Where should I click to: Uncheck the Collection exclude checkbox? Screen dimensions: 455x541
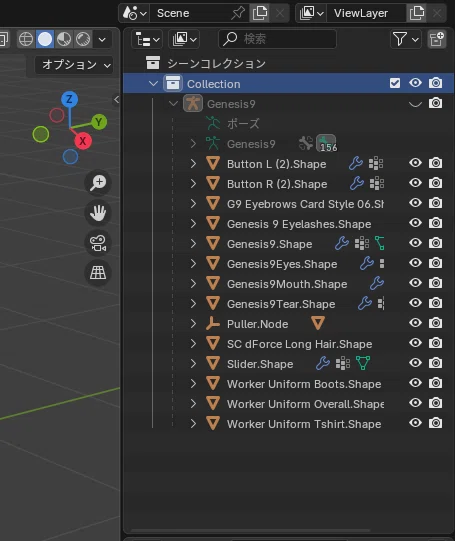[395, 83]
